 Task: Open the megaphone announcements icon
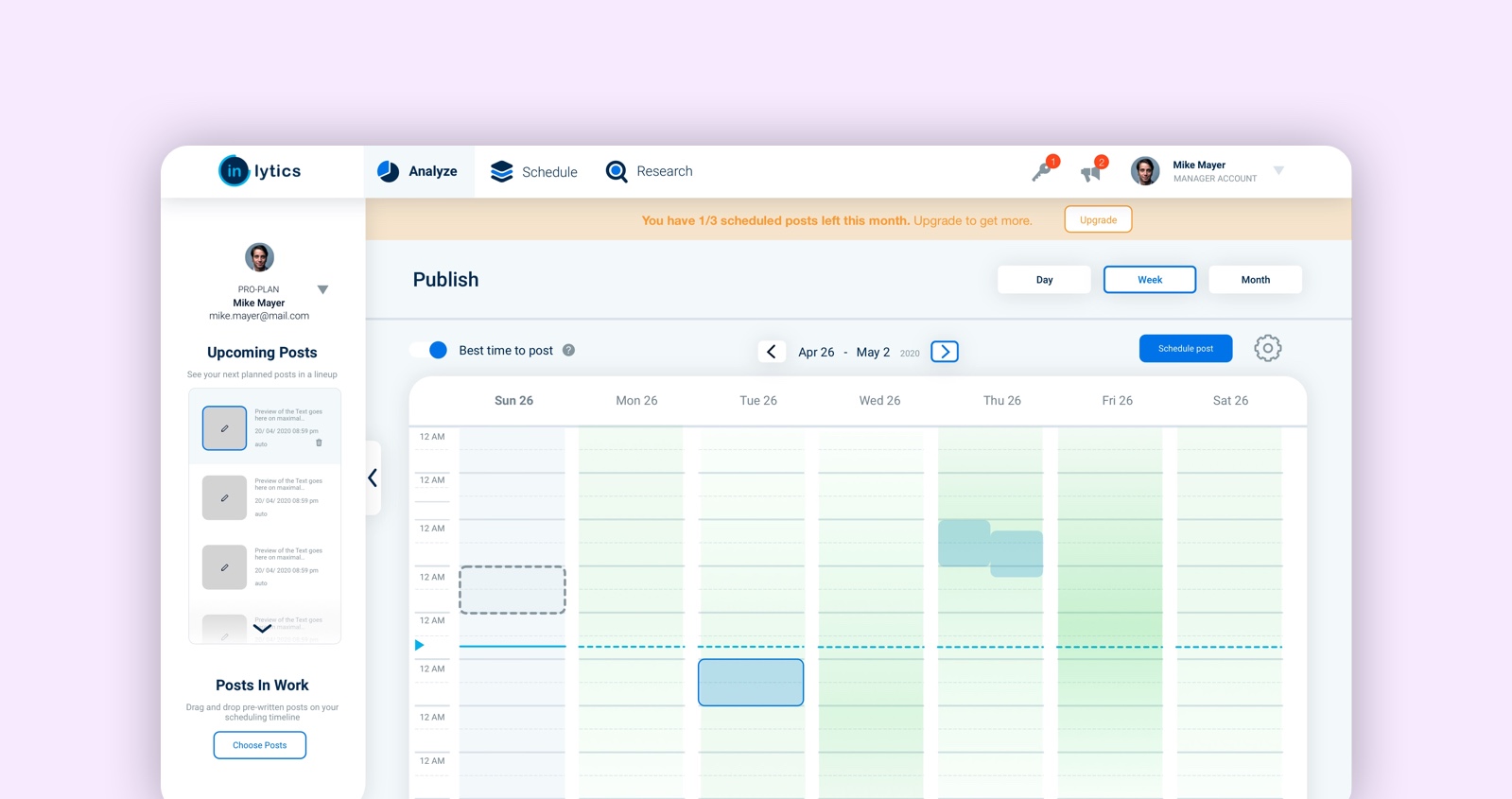tap(1092, 169)
